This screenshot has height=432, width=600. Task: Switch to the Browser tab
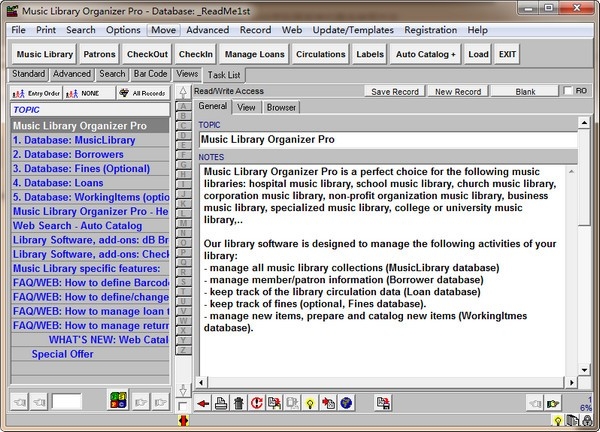tap(281, 107)
